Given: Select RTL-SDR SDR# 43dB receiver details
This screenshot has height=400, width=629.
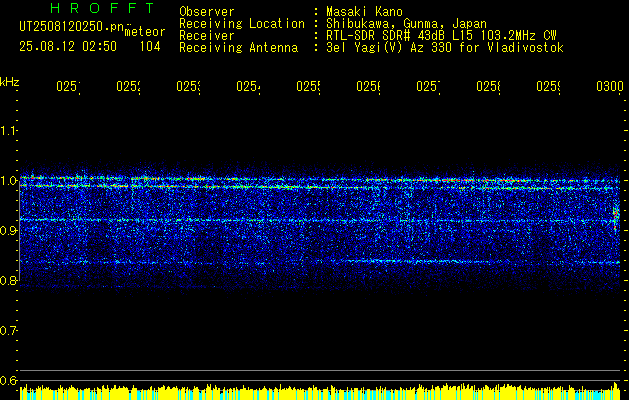Looking at the screenshot, I should 441,36.
